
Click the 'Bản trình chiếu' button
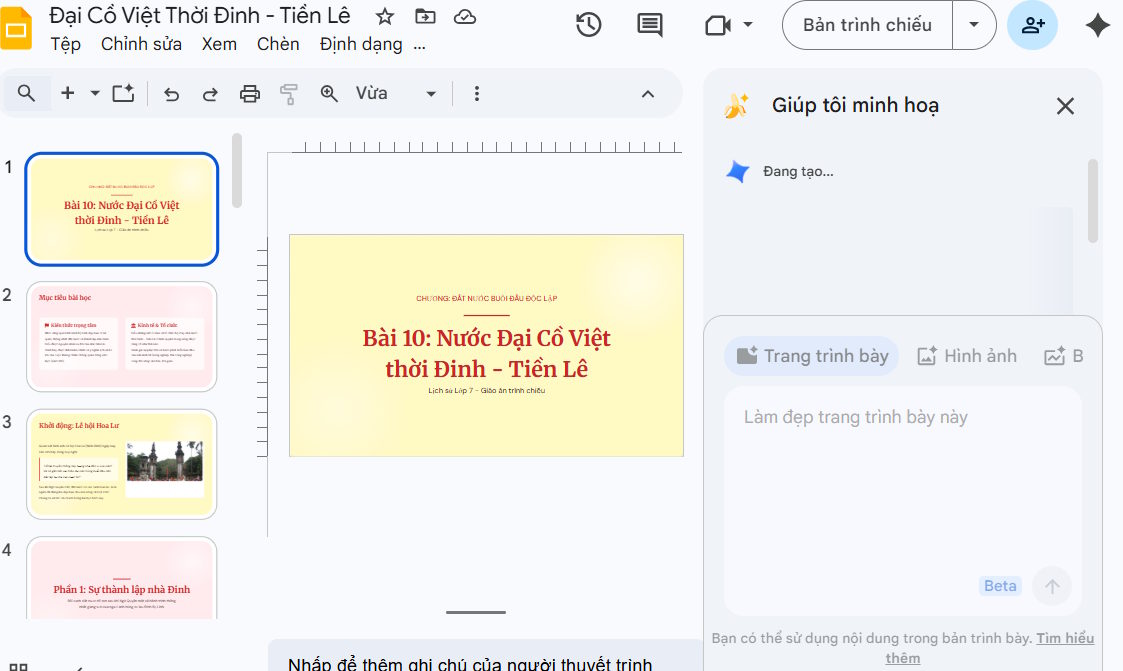click(866, 25)
